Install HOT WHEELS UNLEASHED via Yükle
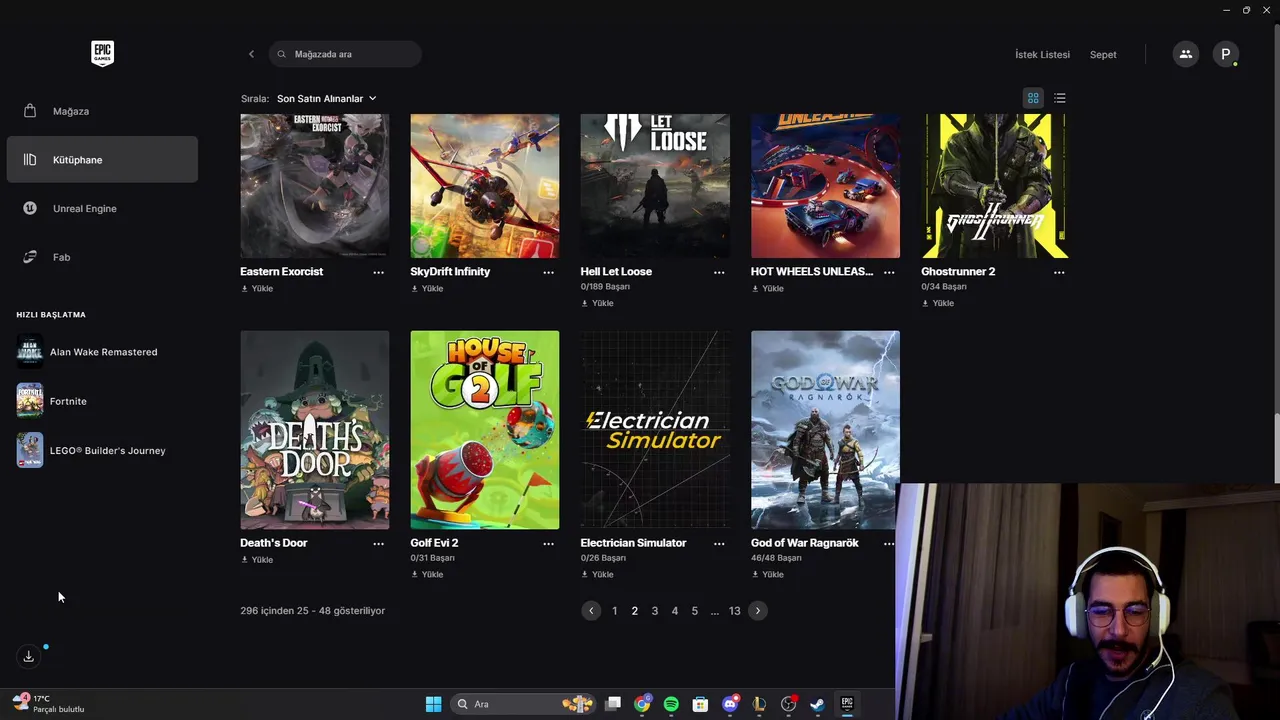Image resolution: width=1280 pixels, height=720 pixels. (x=767, y=289)
